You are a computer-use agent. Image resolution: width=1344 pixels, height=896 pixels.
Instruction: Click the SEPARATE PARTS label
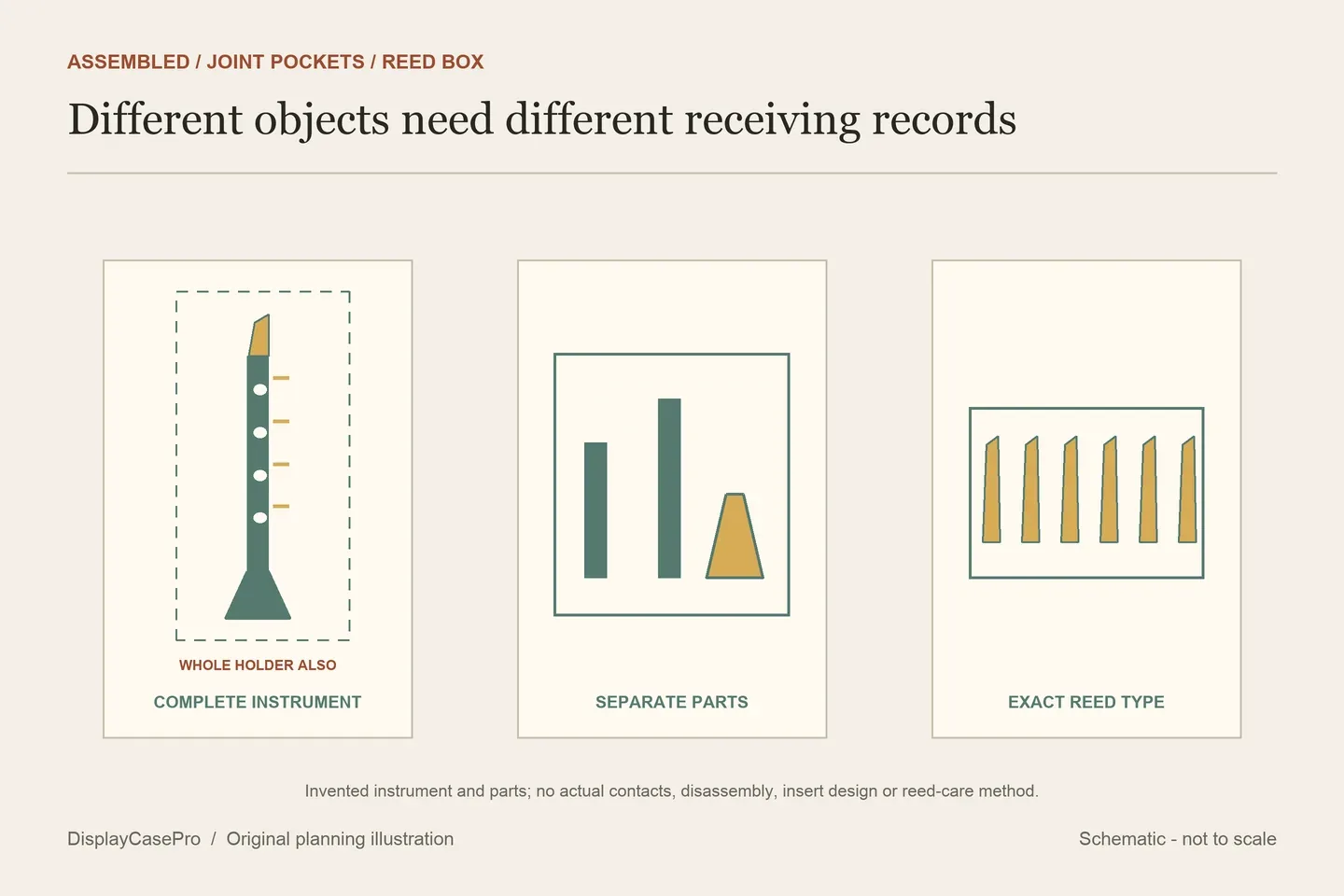coord(672,702)
